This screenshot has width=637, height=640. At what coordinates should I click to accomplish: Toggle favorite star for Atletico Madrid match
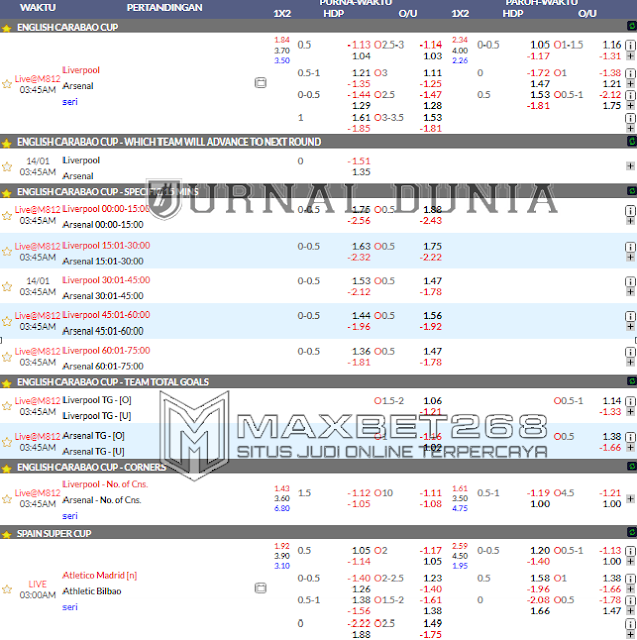point(7,589)
